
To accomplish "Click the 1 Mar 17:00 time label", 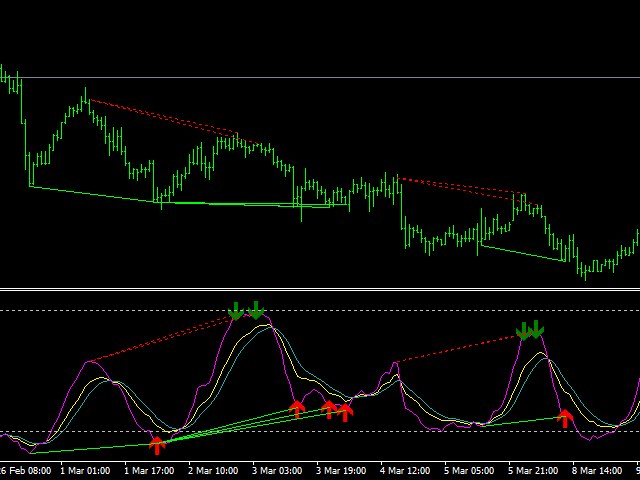I will tap(150, 470).
